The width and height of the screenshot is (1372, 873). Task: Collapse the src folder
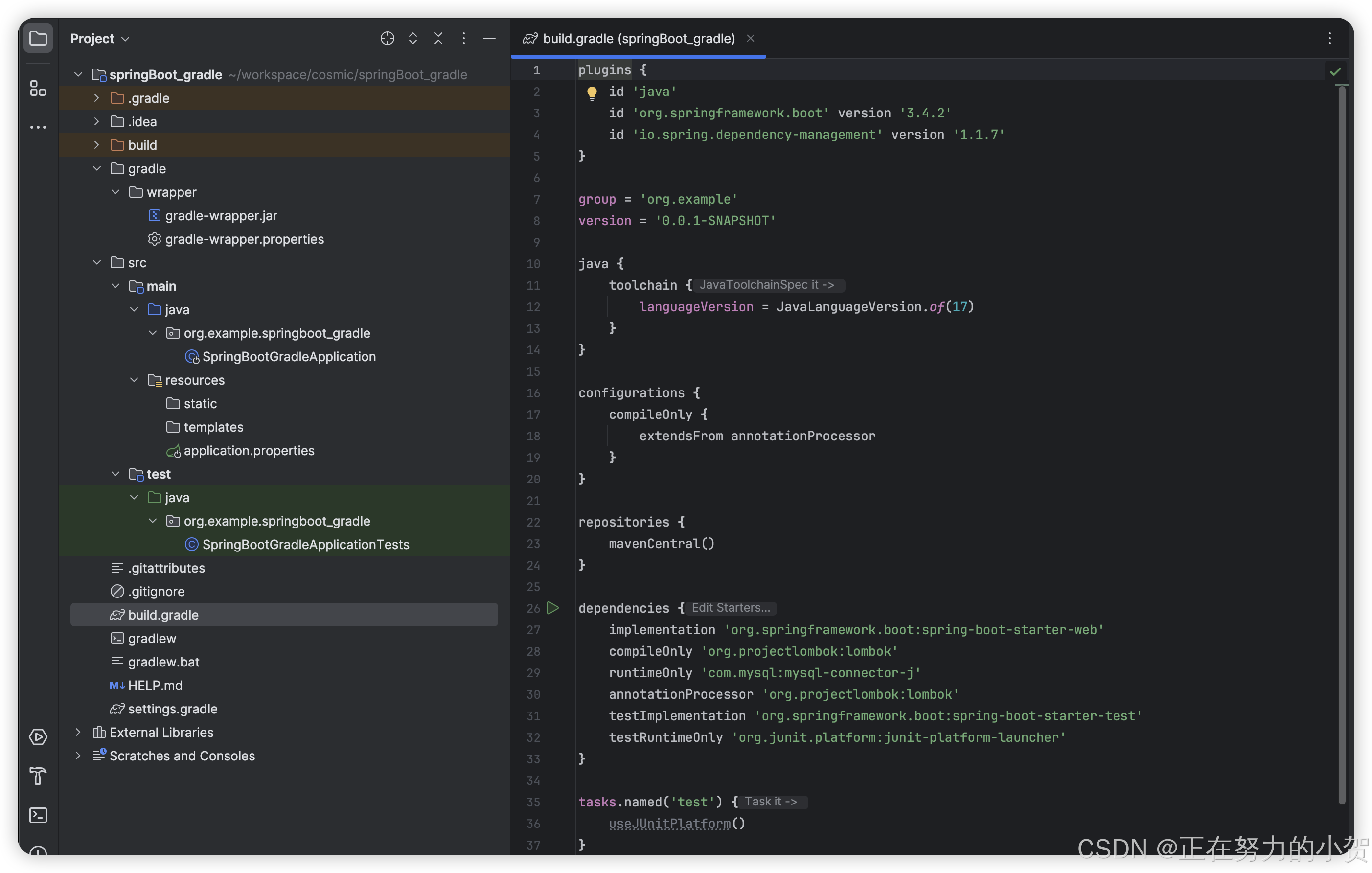point(96,263)
